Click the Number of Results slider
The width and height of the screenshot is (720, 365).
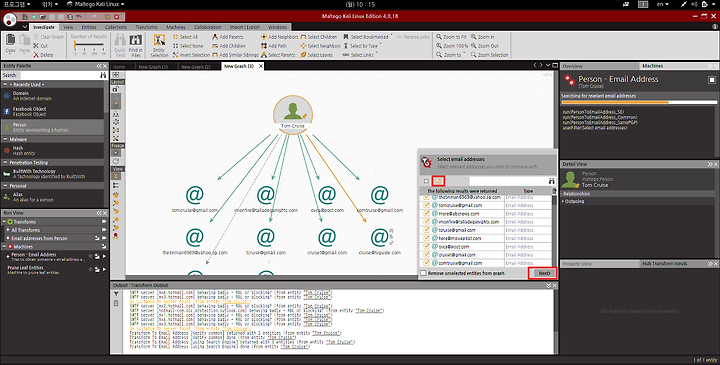89,45
